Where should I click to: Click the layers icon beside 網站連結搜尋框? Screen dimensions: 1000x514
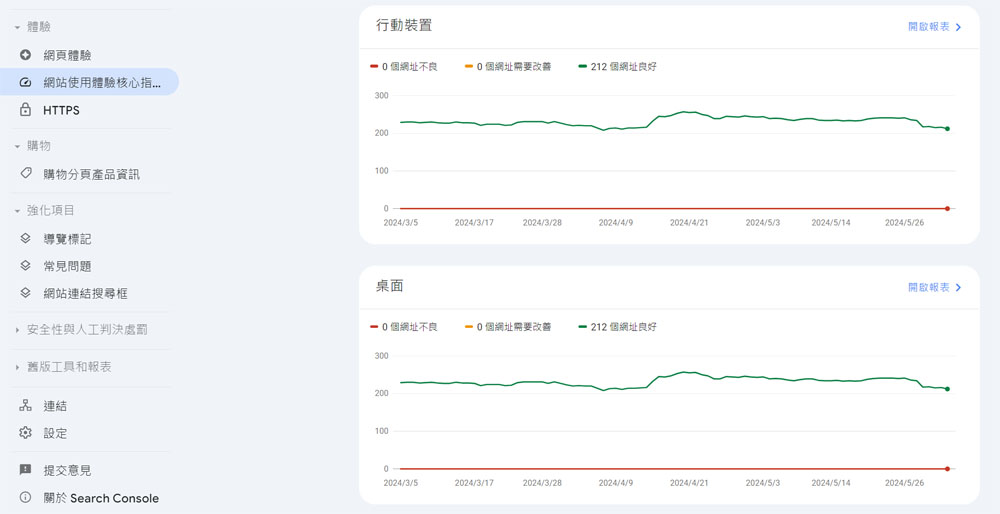(26, 293)
